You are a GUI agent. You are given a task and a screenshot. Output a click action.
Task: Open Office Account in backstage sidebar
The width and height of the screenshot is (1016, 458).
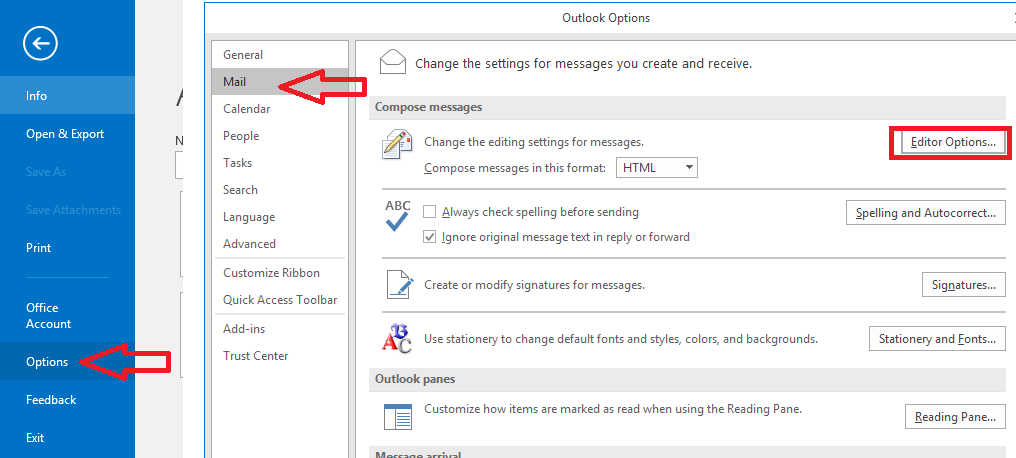[67, 315]
